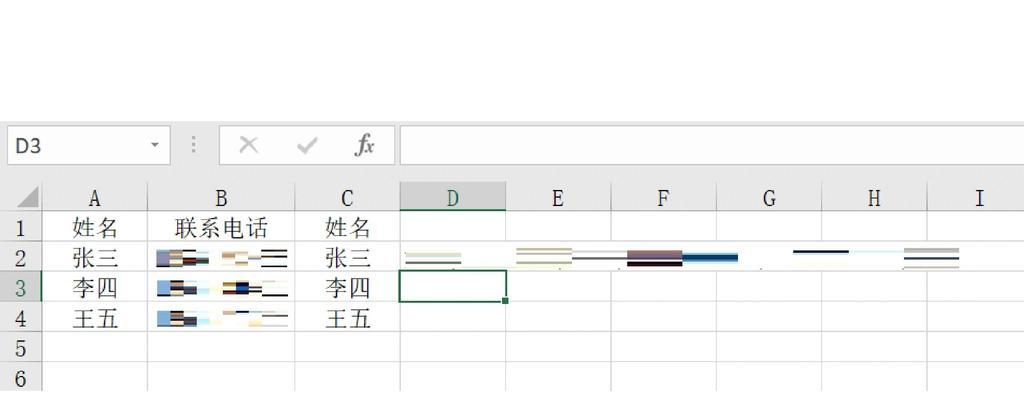The height and width of the screenshot is (400, 1024).
Task: Select row 1 header
Action: (20, 228)
